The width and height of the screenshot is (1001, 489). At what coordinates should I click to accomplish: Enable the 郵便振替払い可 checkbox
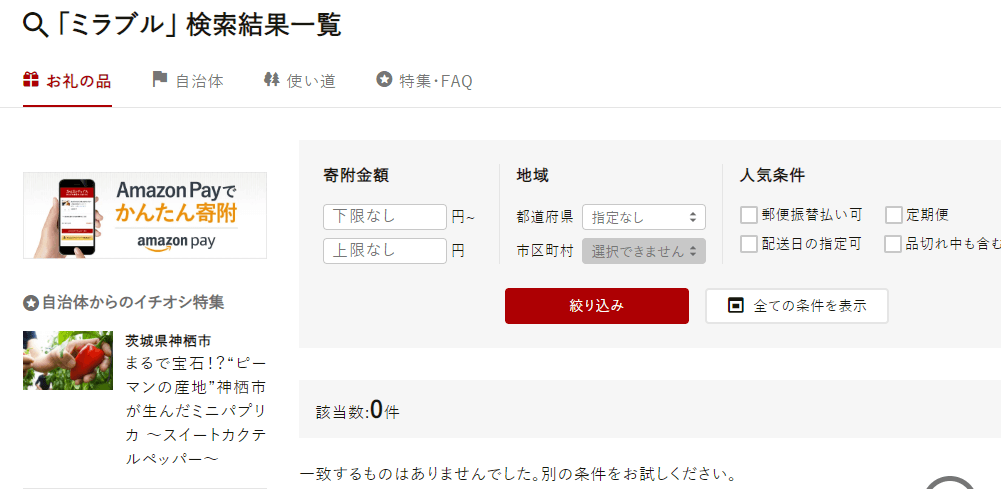coord(748,215)
